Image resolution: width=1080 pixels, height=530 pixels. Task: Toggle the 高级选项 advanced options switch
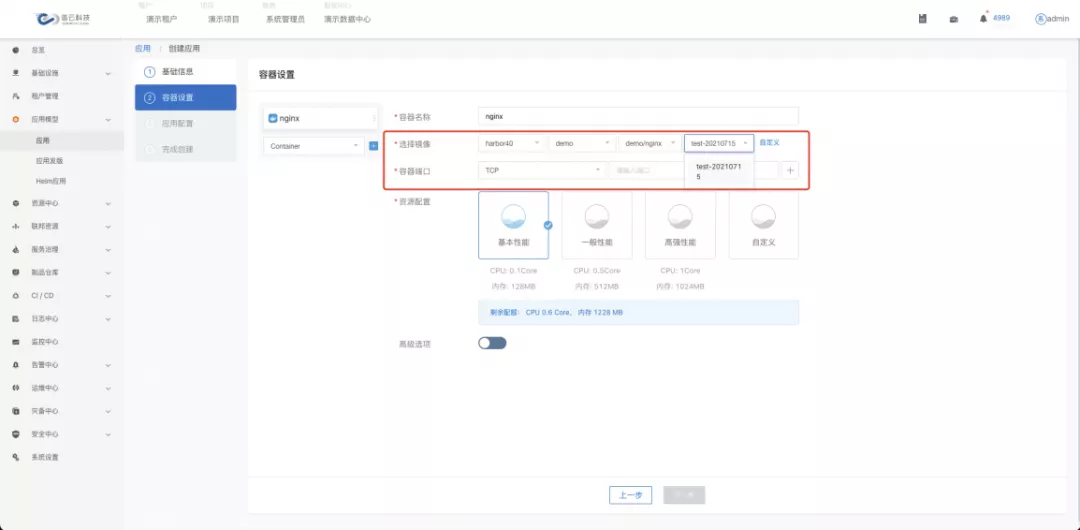point(492,343)
